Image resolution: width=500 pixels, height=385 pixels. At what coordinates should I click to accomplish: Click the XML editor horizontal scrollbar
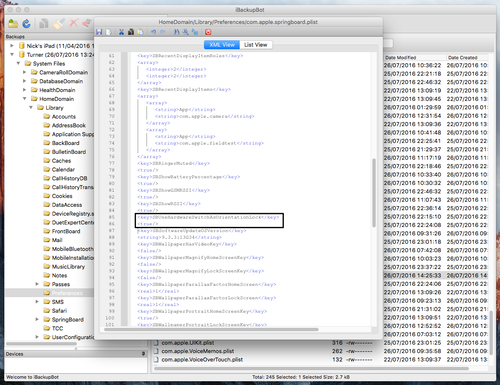(x=211, y=329)
